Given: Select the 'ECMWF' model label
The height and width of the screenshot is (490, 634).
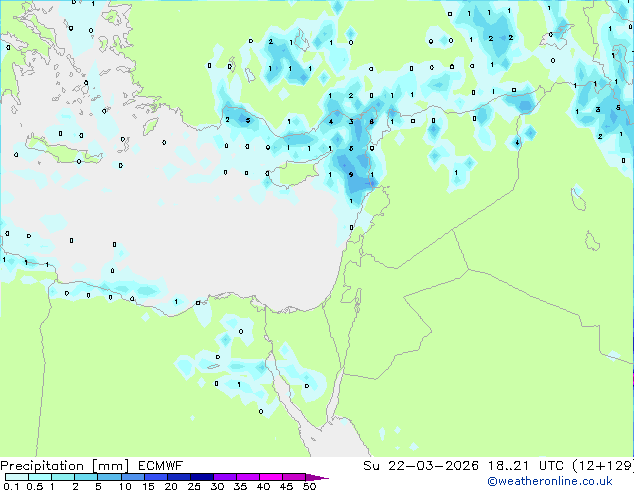Looking at the screenshot, I should tap(161, 466).
